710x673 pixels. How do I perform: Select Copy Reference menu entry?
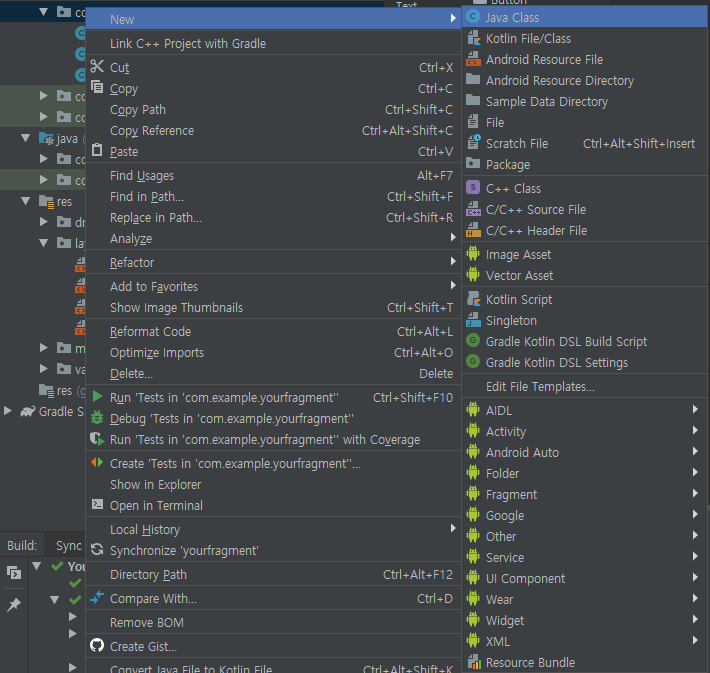(273, 130)
